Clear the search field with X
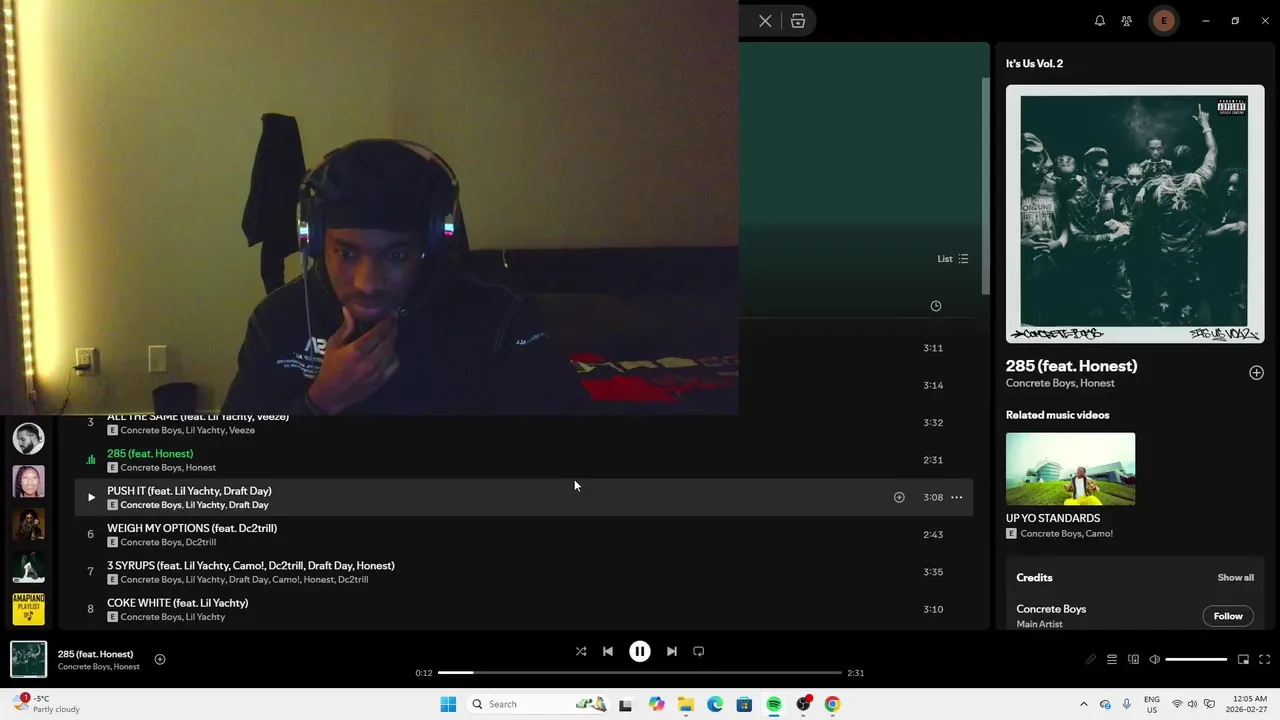The width and height of the screenshot is (1280, 720). [x=765, y=21]
